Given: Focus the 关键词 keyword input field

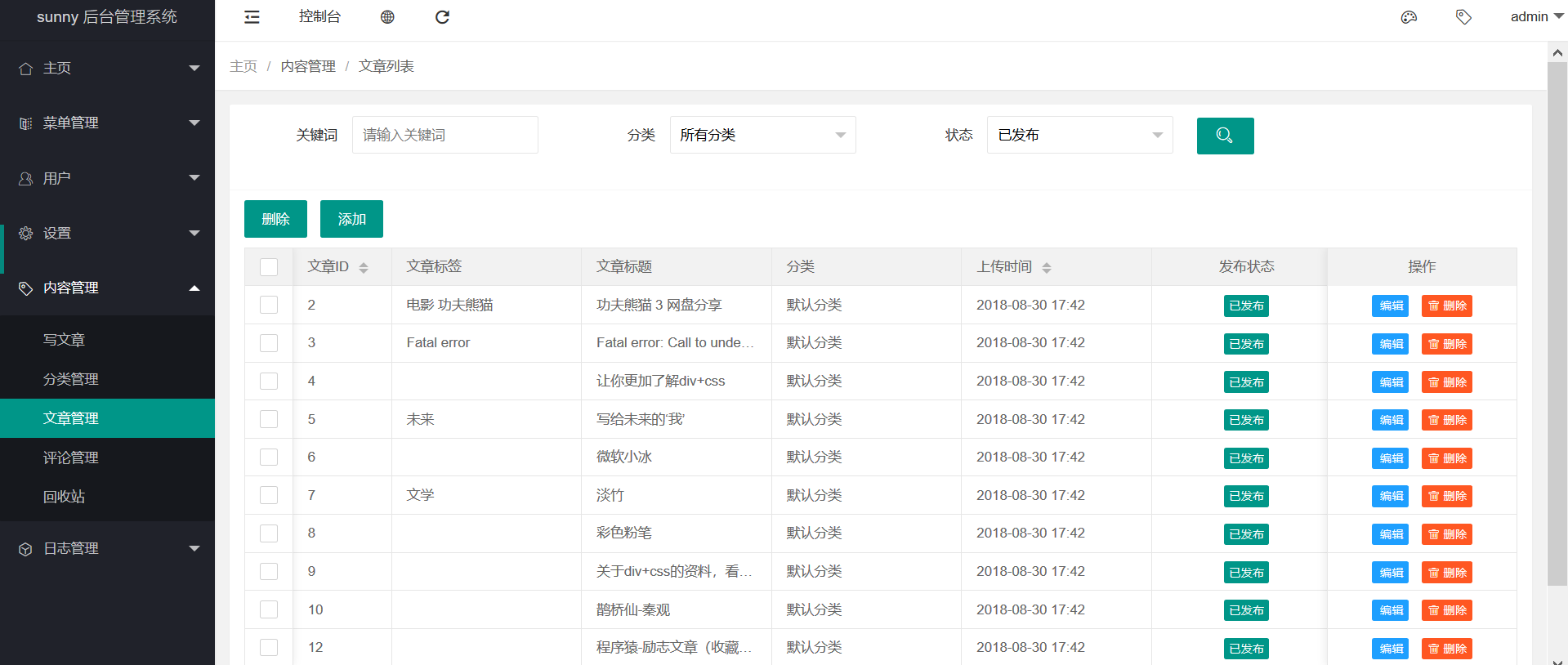Looking at the screenshot, I should click(444, 135).
